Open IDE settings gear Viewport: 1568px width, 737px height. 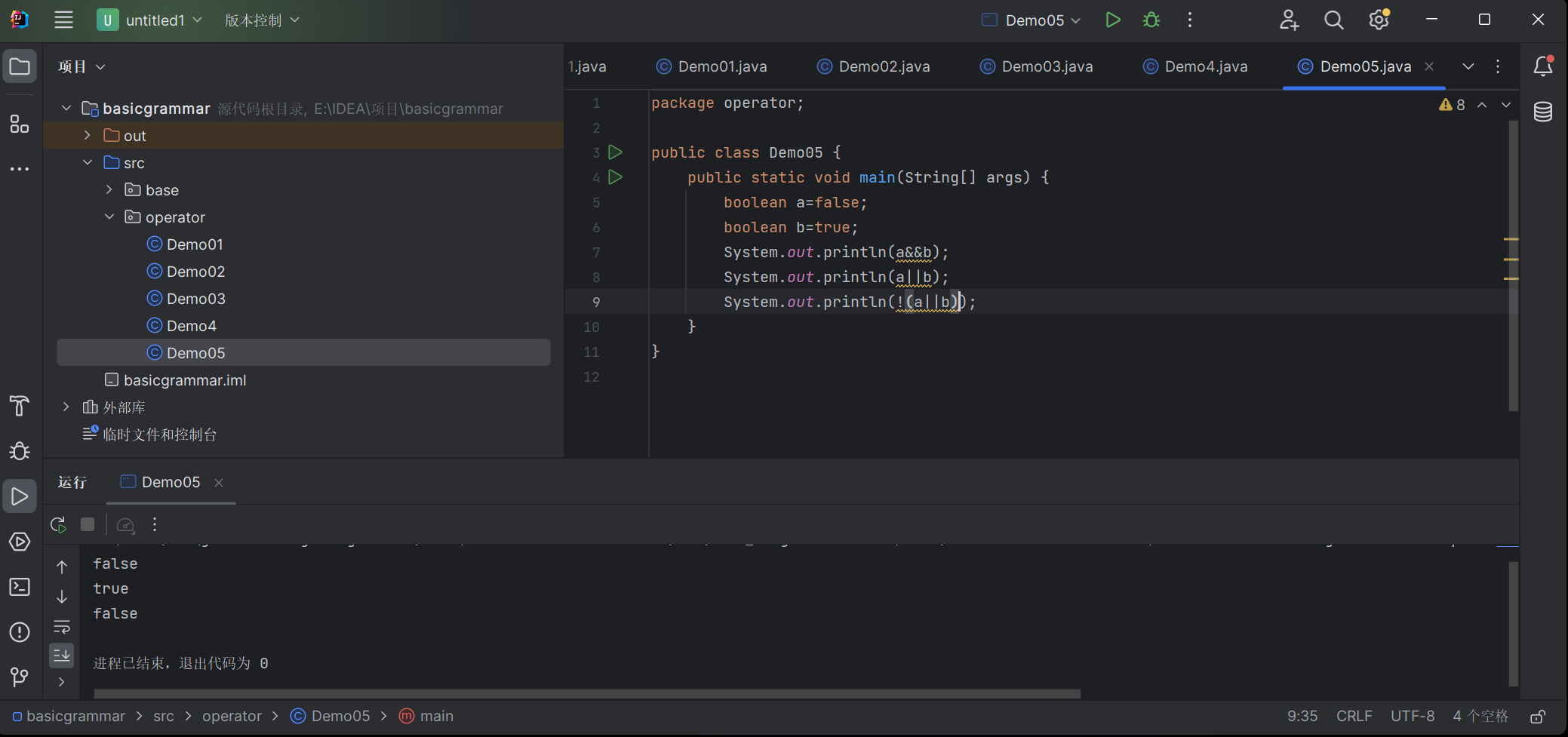1379,20
